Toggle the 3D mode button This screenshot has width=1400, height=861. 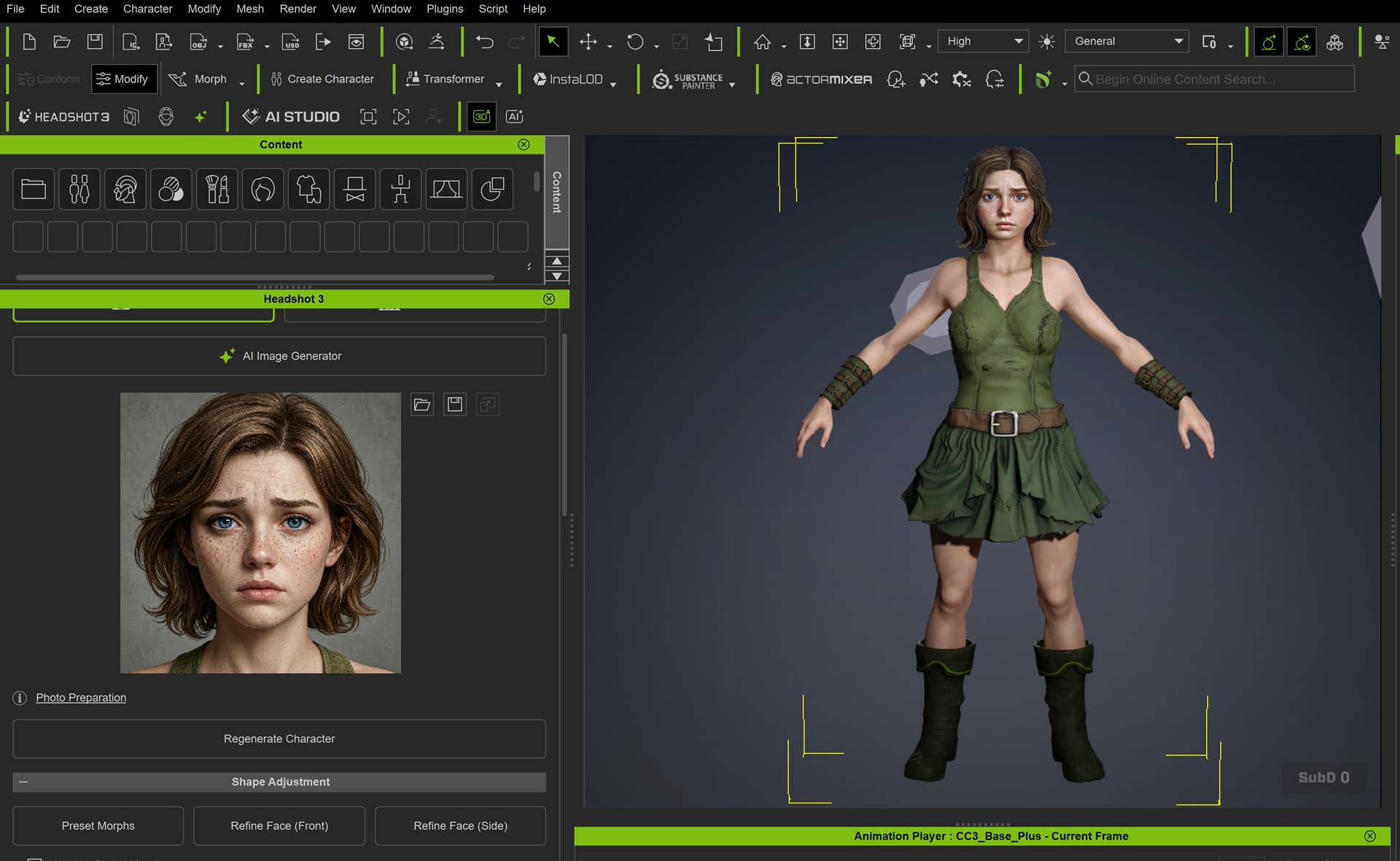(x=481, y=117)
